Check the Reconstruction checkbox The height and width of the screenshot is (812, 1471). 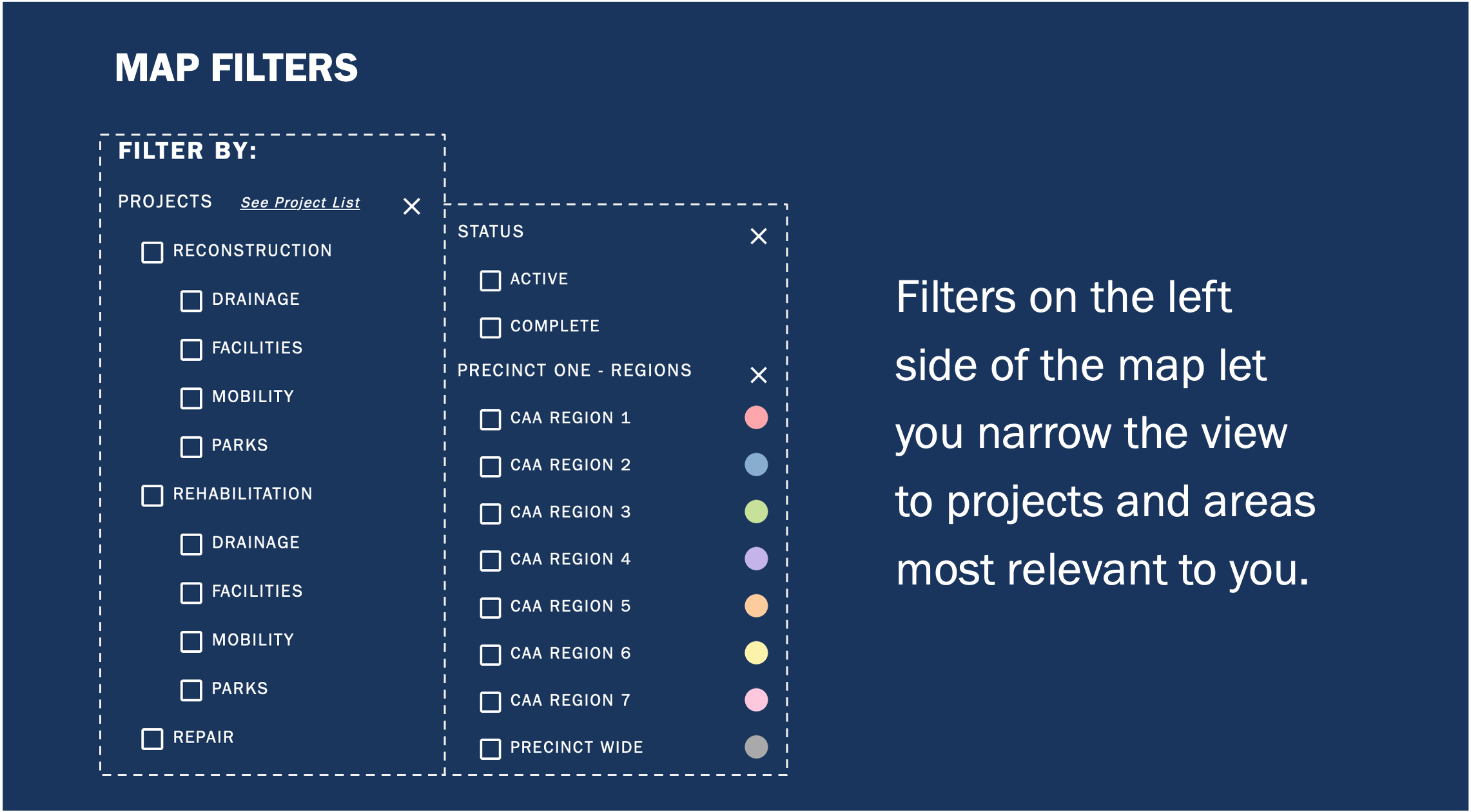[152, 252]
